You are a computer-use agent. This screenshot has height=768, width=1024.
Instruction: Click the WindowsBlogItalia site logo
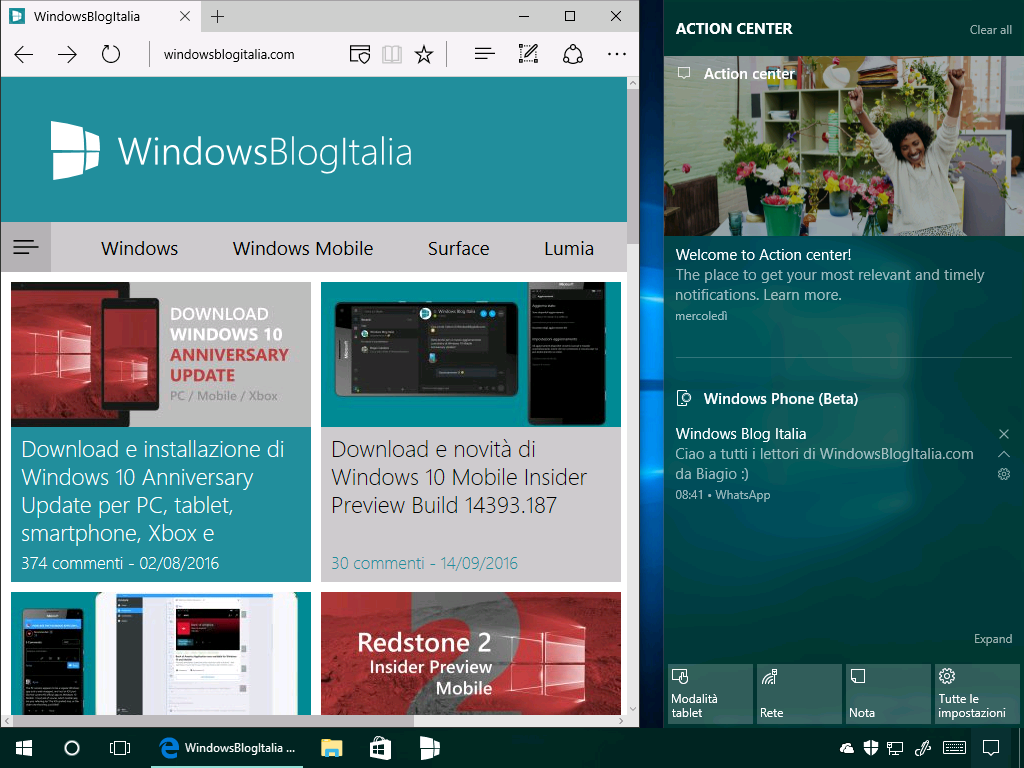pyautogui.click(x=232, y=151)
